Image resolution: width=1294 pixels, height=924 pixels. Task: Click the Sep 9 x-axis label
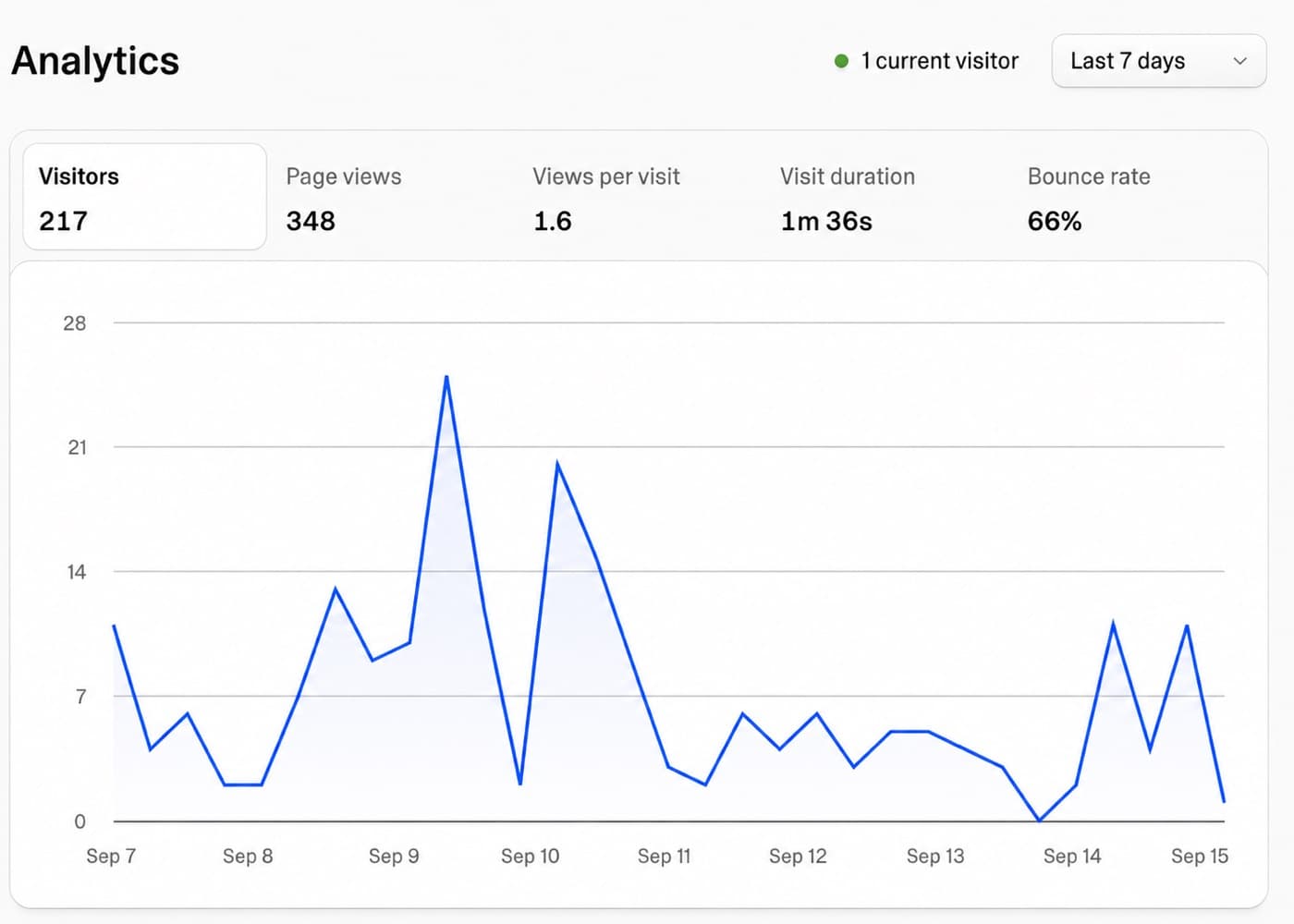pyautogui.click(x=394, y=857)
